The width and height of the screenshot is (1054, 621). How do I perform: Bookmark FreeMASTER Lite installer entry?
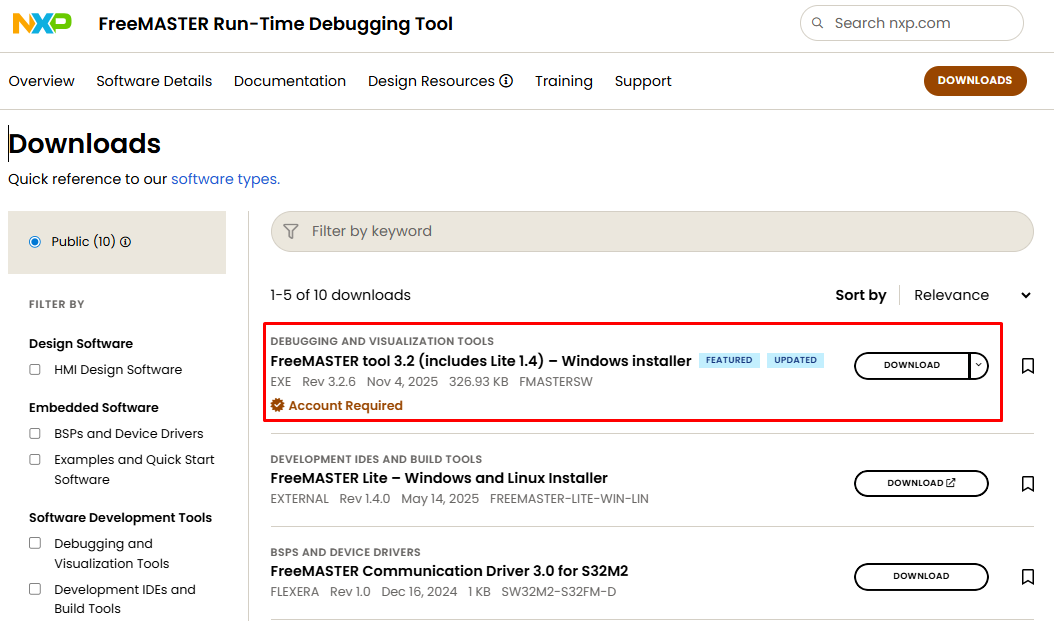click(x=1027, y=484)
